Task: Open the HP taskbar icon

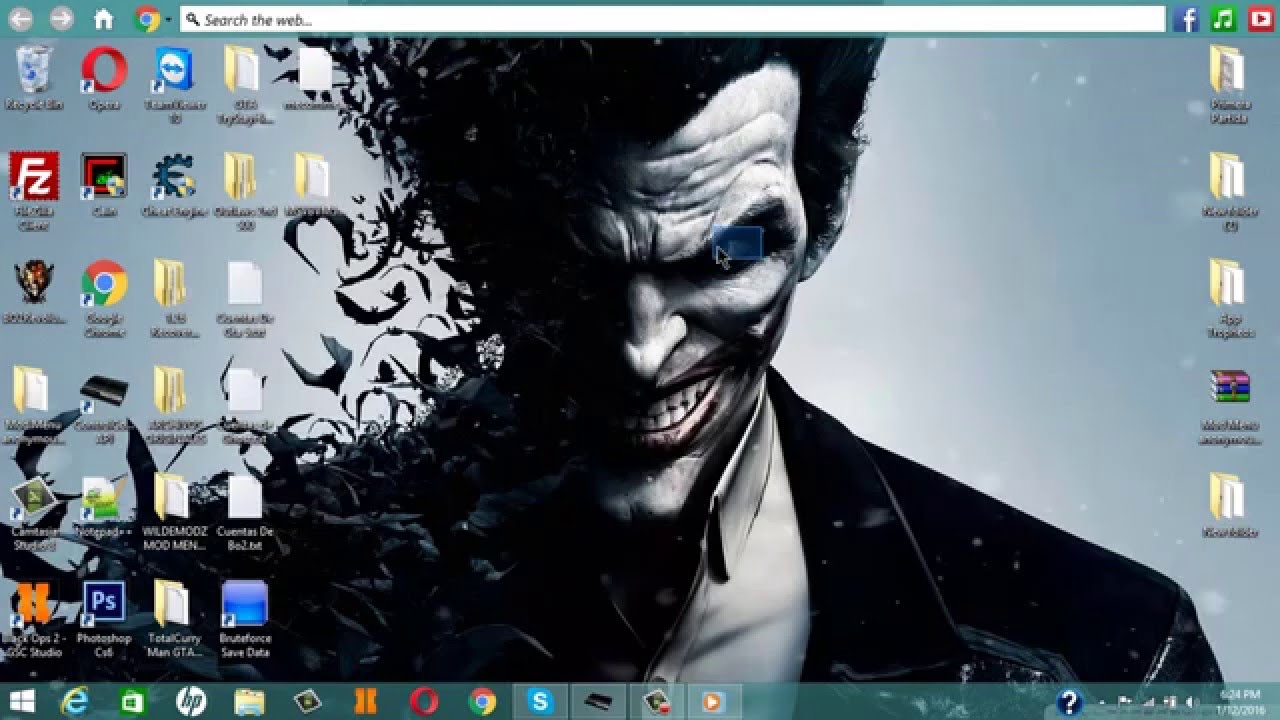Action: pyautogui.click(x=190, y=702)
